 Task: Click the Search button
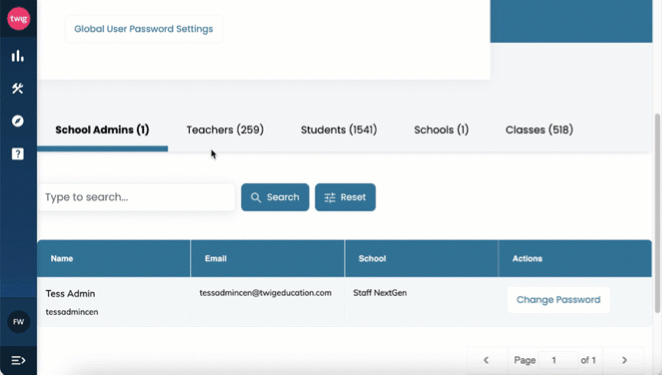click(275, 197)
